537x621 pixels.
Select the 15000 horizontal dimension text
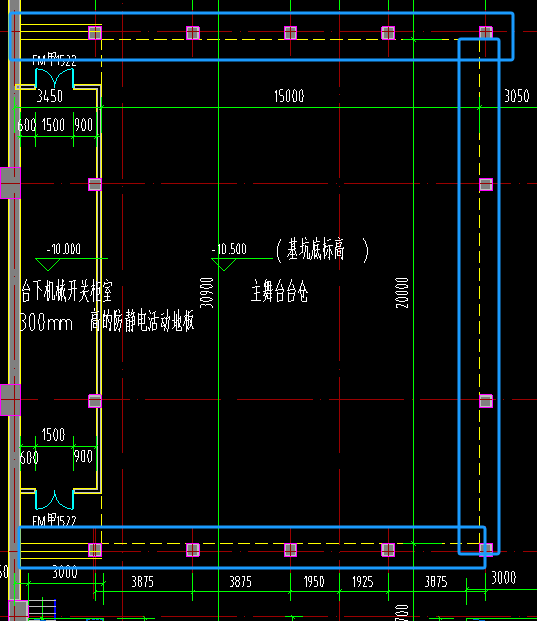click(289, 96)
